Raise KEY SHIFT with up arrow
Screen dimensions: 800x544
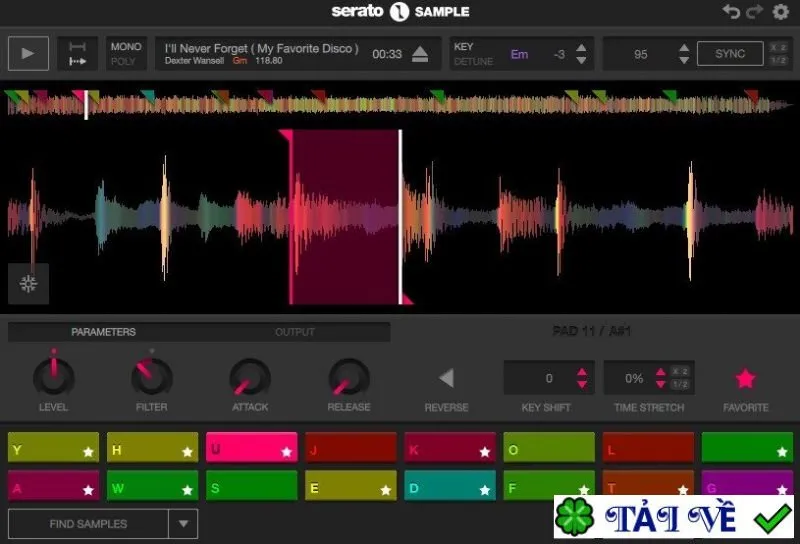(x=582, y=372)
